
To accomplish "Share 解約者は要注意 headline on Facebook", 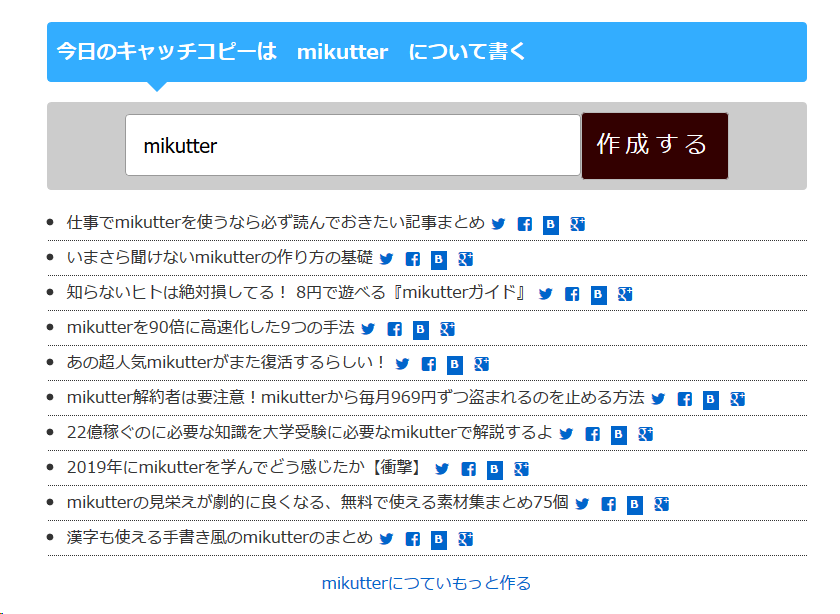I will (x=685, y=400).
